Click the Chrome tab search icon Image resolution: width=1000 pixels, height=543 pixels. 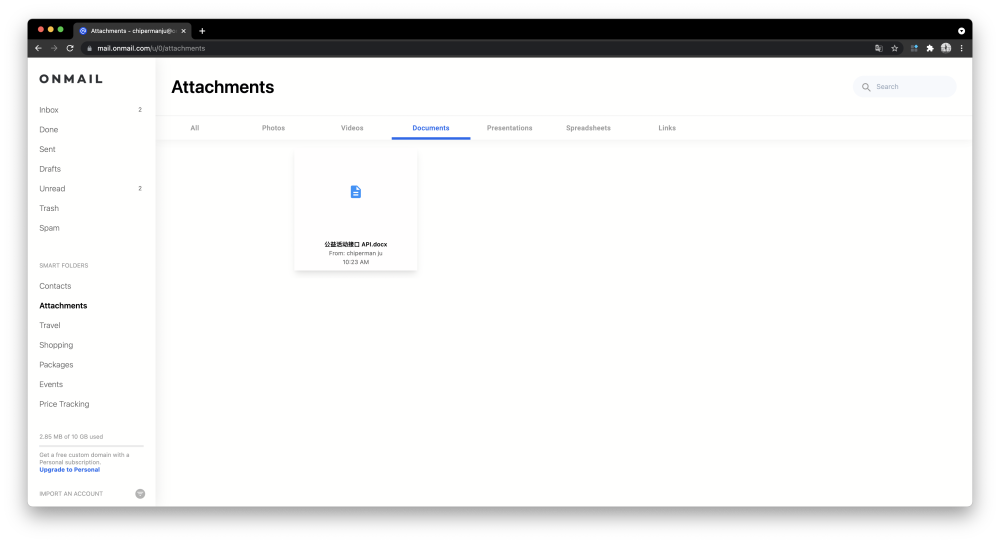(961, 31)
